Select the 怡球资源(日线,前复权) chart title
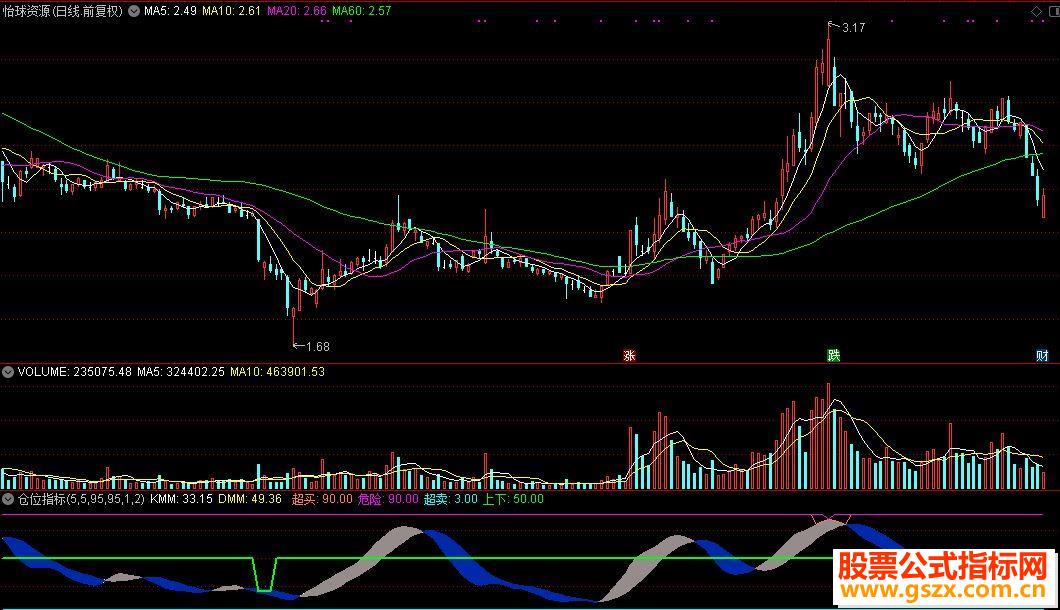The height and width of the screenshot is (610, 1060). (x=63, y=11)
